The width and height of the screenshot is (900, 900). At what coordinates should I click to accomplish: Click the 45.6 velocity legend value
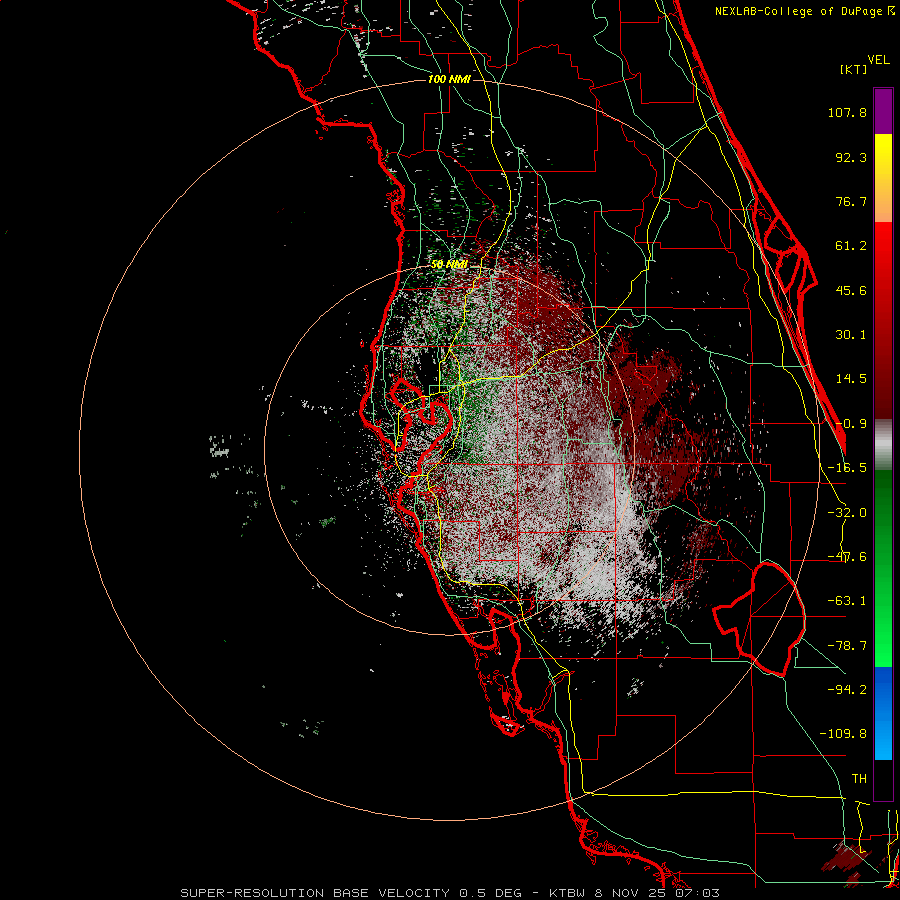(851, 290)
